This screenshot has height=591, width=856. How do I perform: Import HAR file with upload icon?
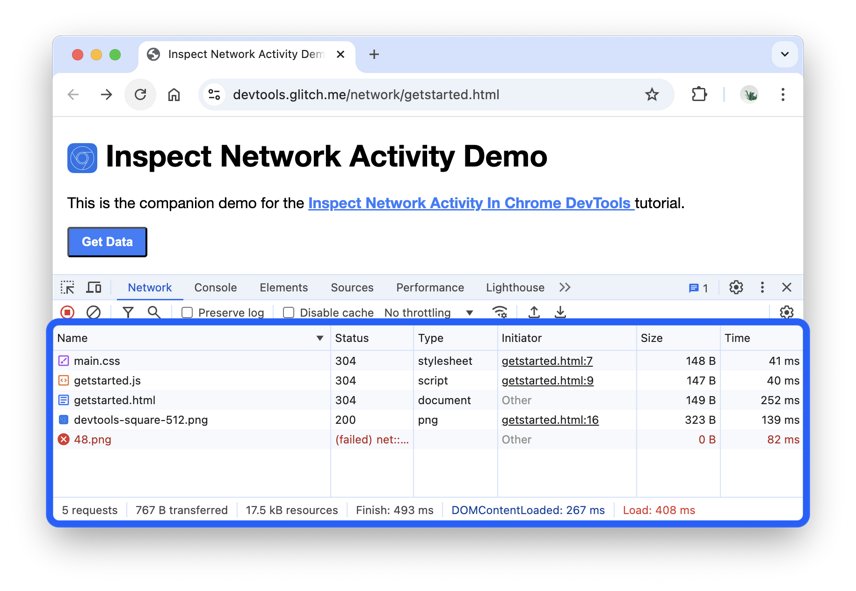pyautogui.click(x=534, y=312)
